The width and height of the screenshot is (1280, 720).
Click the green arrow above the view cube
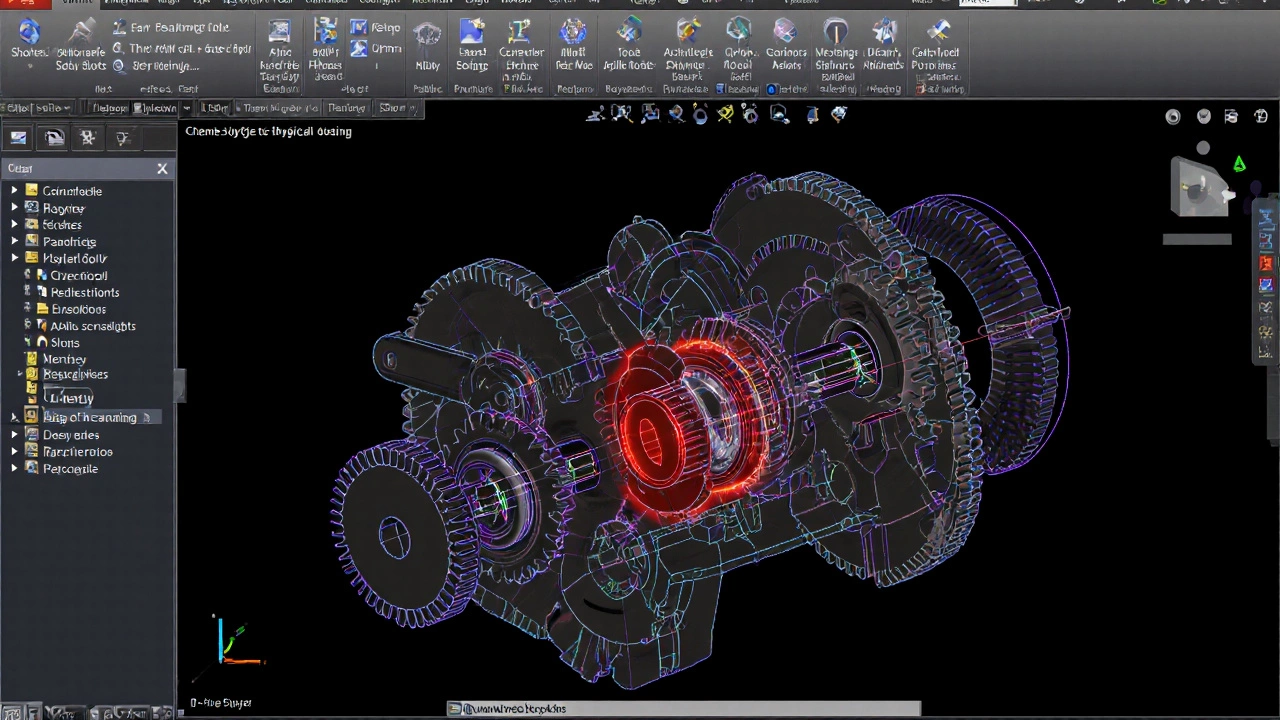(x=1239, y=164)
